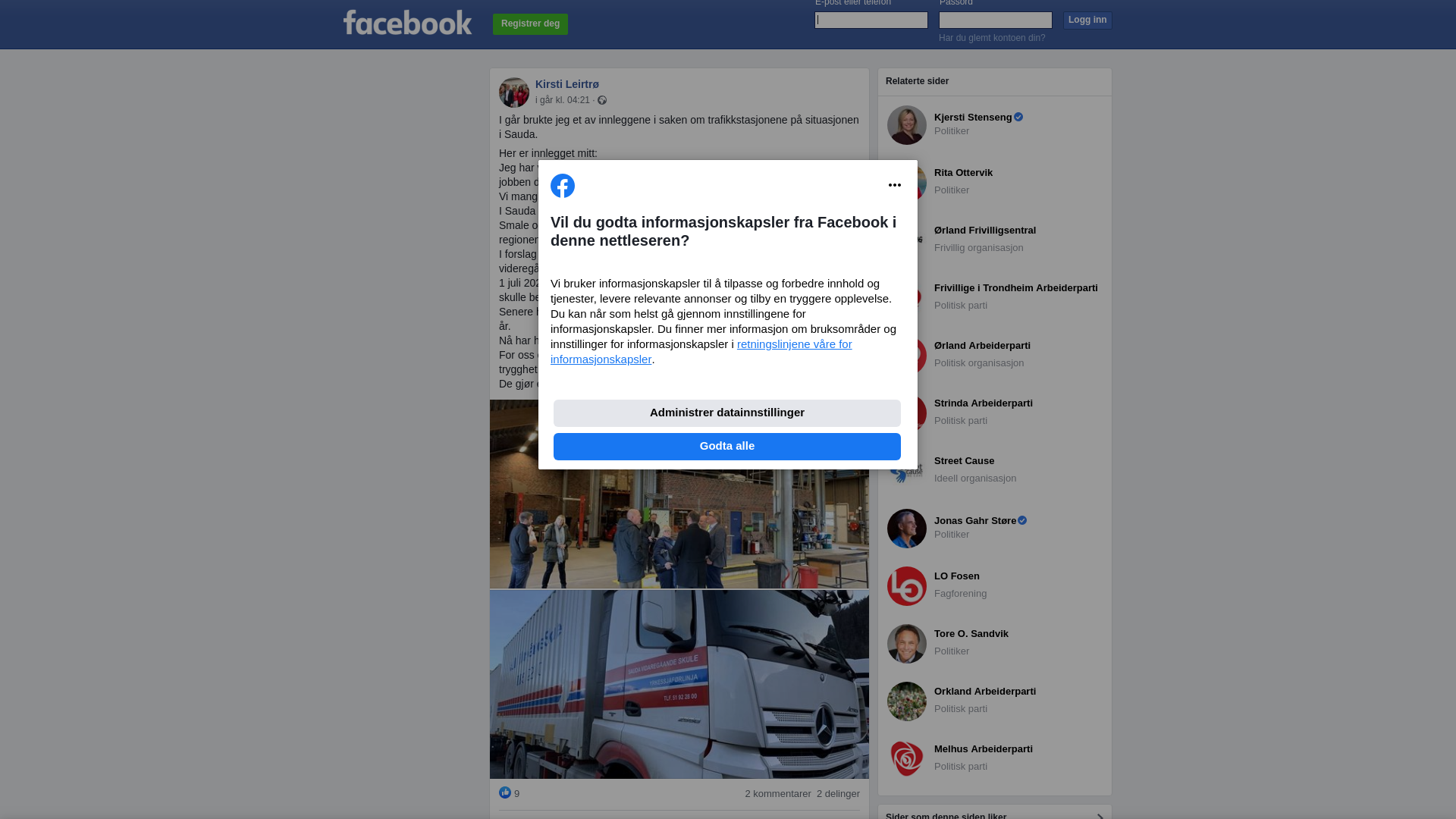Open the 2 kommentarer link
This screenshot has width=1456, height=819.
point(778,794)
